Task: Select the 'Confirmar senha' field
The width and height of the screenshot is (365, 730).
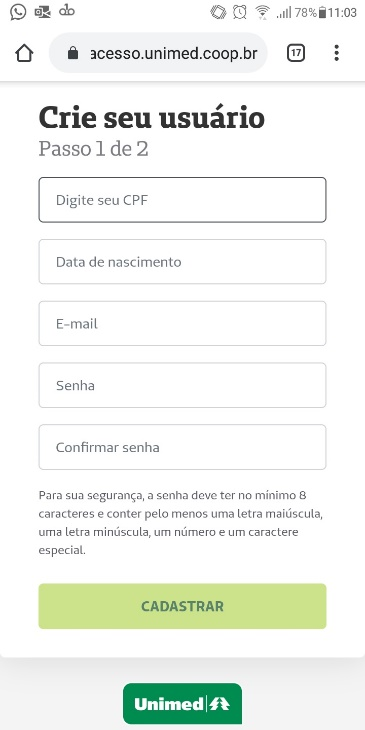Action: (182, 447)
